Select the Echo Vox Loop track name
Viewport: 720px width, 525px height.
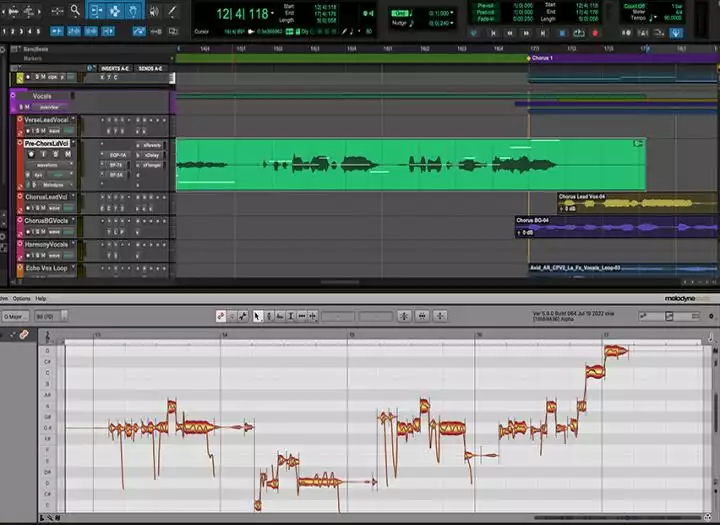[46, 268]
